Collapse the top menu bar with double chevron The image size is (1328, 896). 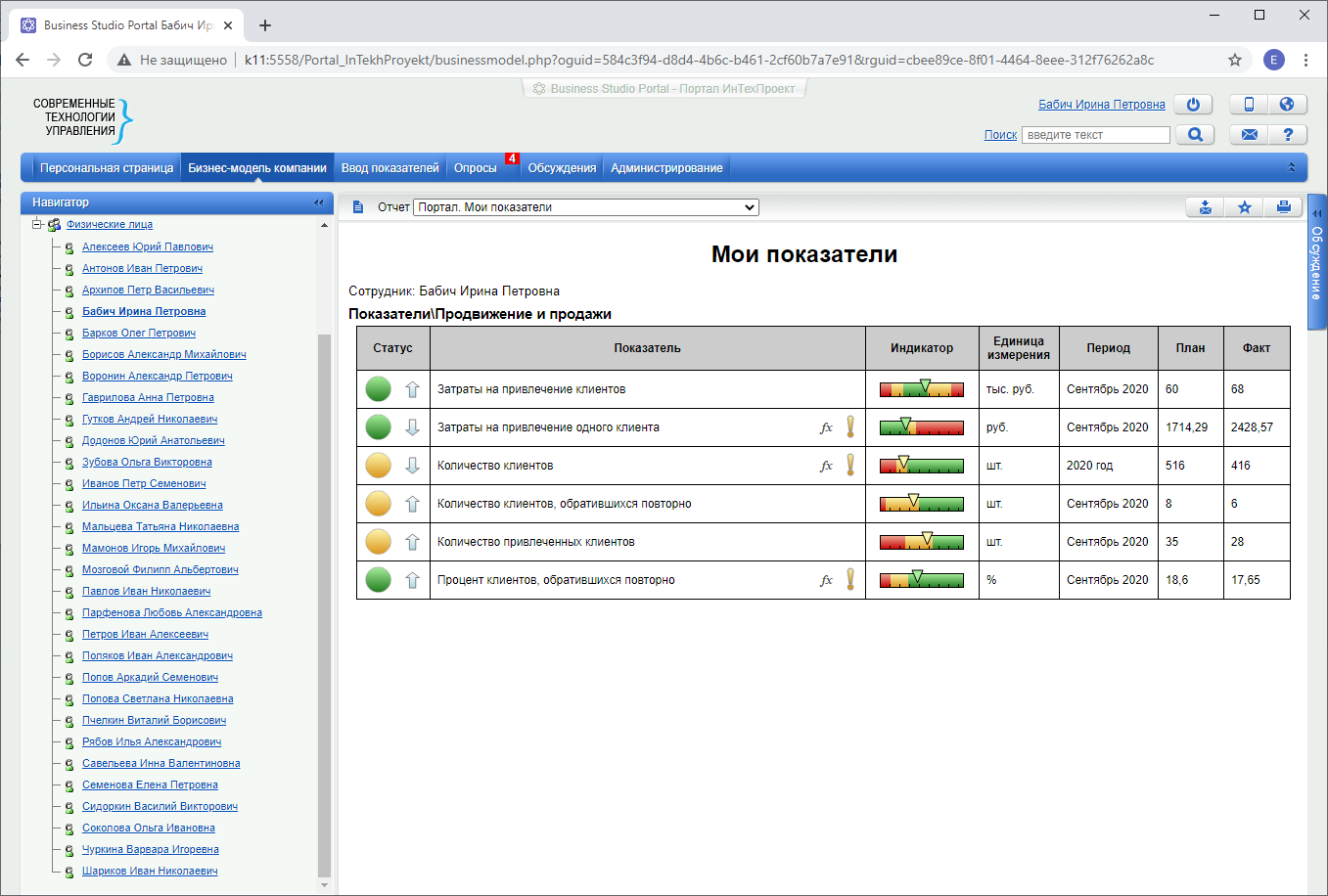pos(1291,168)
